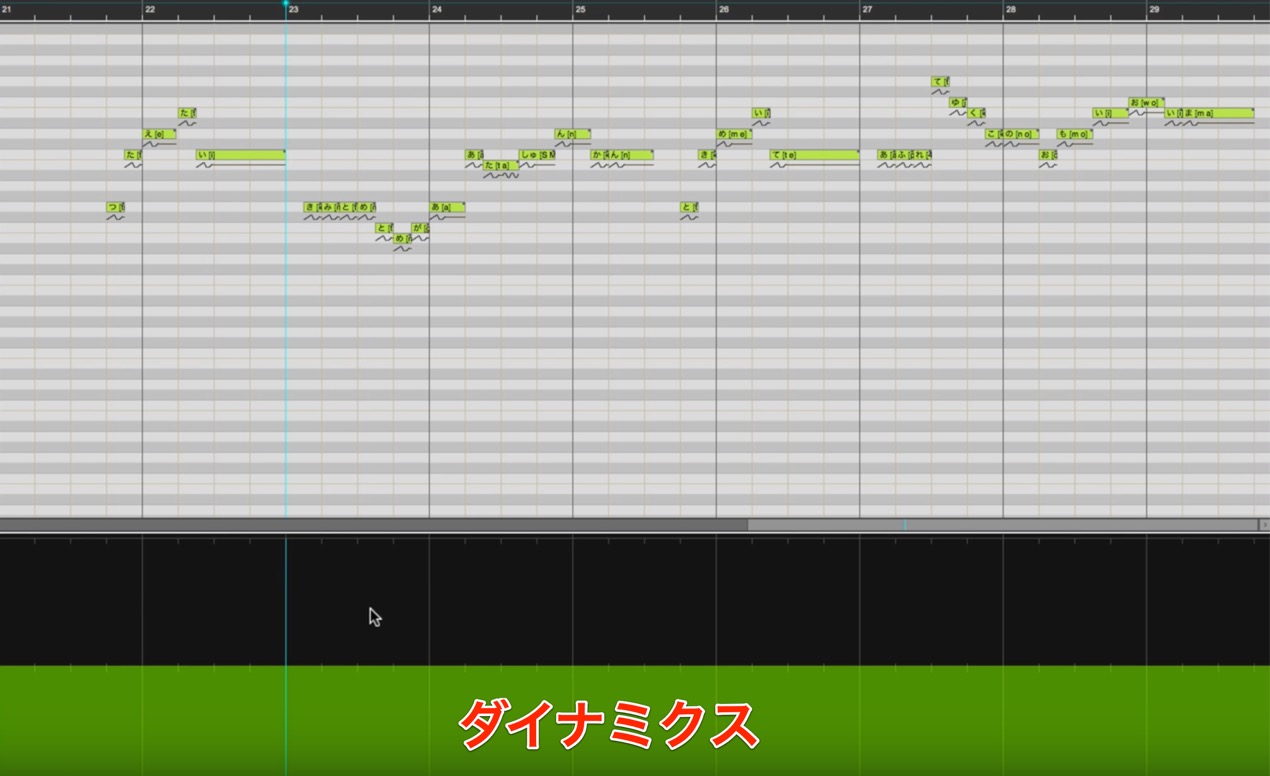Select the つ note
Image resolution: width=1270 pixels, height=776 pixels.
tap(116, 208)
